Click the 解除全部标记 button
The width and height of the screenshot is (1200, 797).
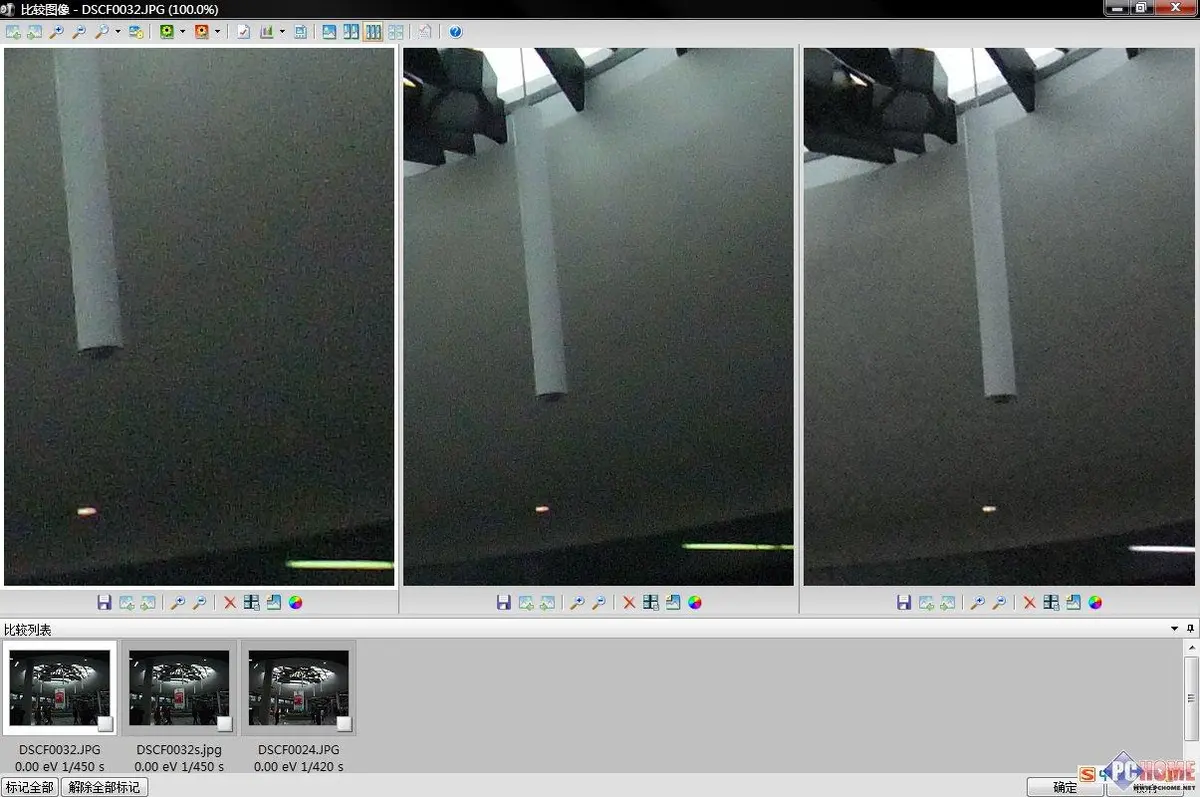[105, 787]
